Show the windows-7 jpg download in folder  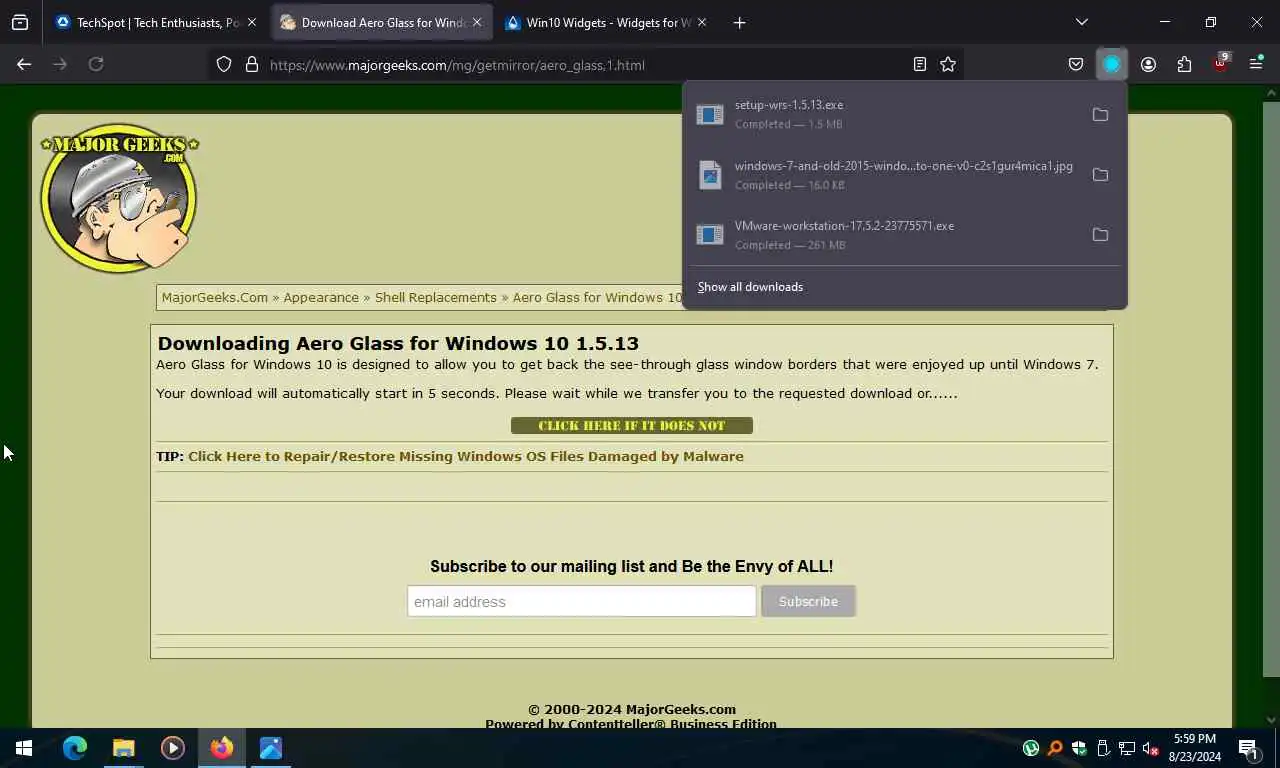point(1100,175)
